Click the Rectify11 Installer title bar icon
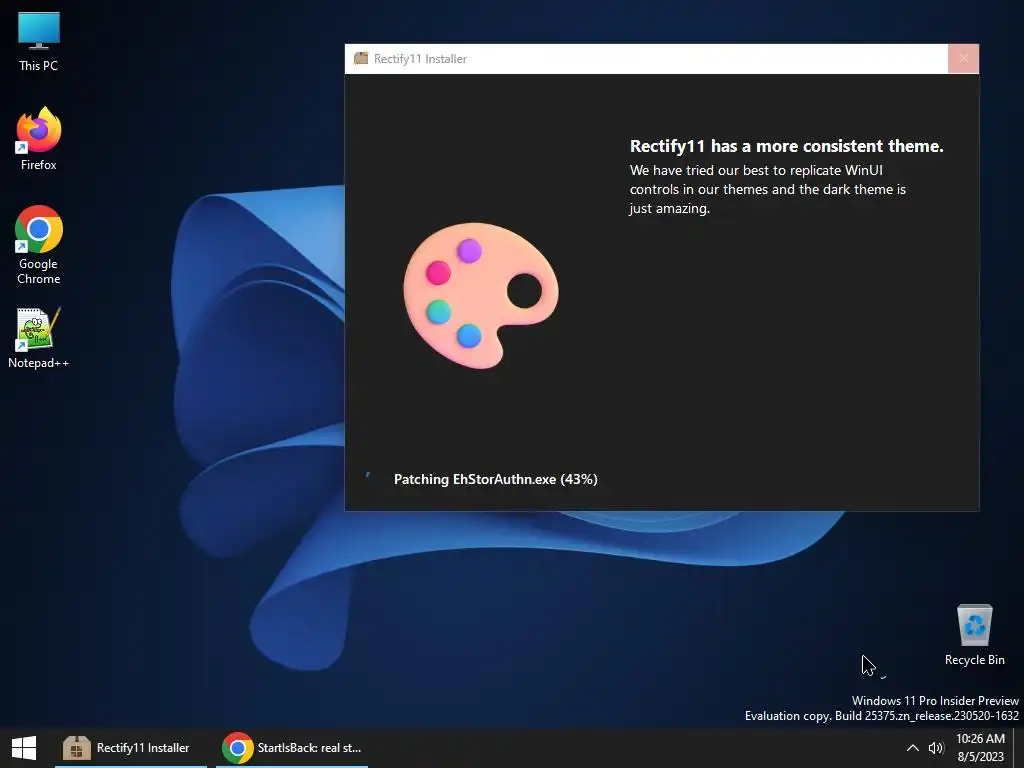This screenshot has width=1024, height=768. 360,59
